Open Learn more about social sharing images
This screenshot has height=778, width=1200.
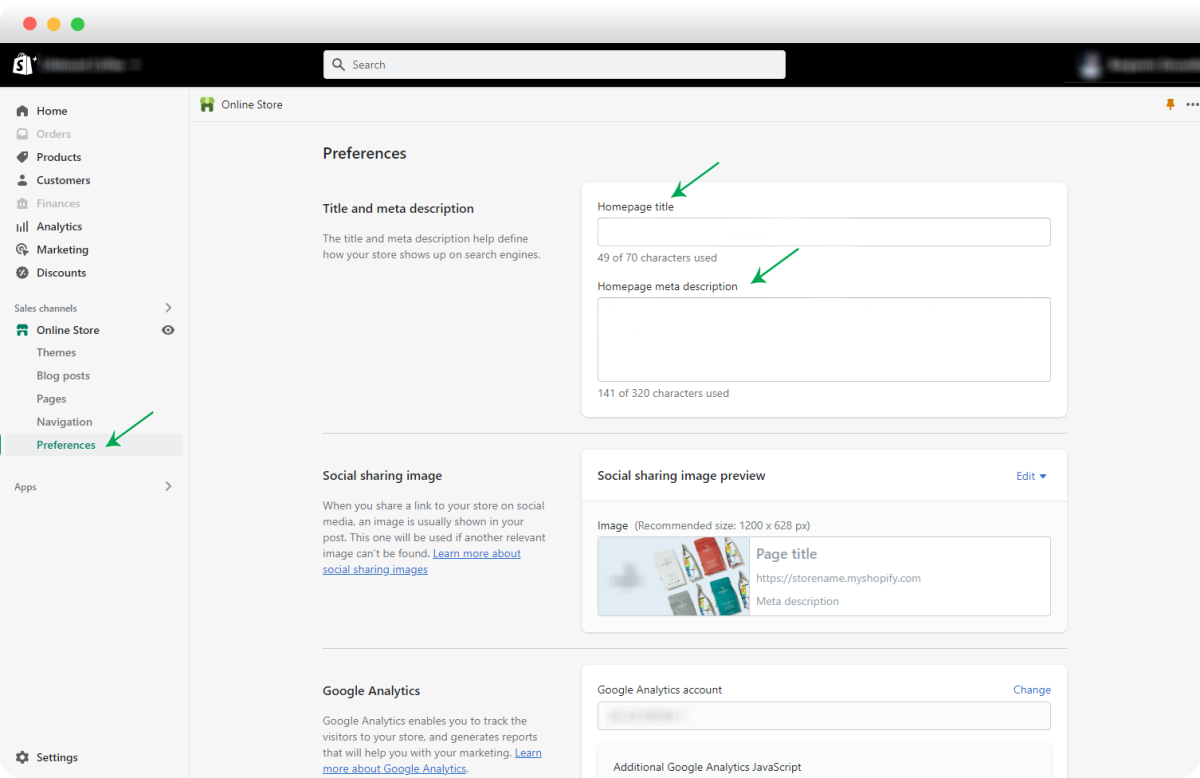476,554
